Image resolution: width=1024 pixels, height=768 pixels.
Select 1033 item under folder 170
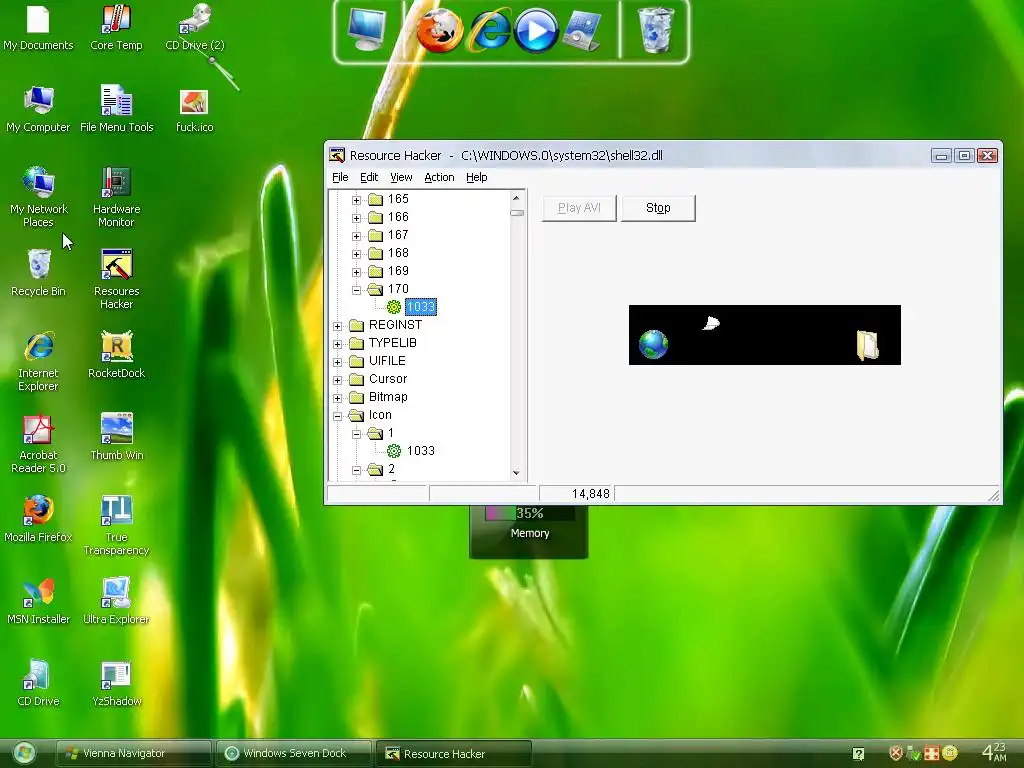pyautogui.click(x=421, y=307)
